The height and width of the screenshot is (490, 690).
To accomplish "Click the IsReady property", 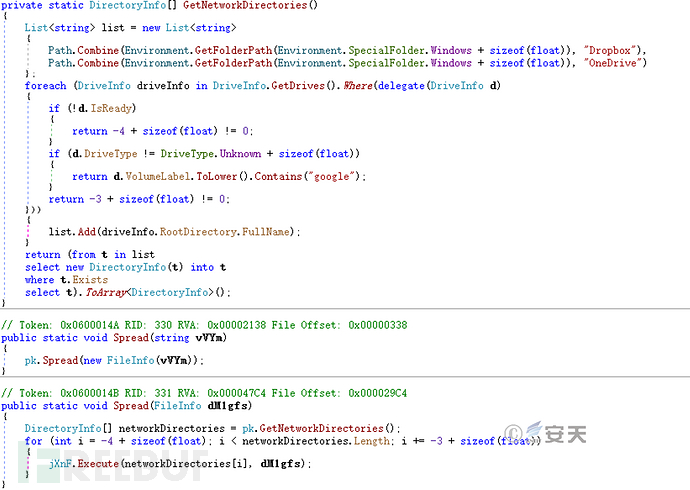I will 111,108.
